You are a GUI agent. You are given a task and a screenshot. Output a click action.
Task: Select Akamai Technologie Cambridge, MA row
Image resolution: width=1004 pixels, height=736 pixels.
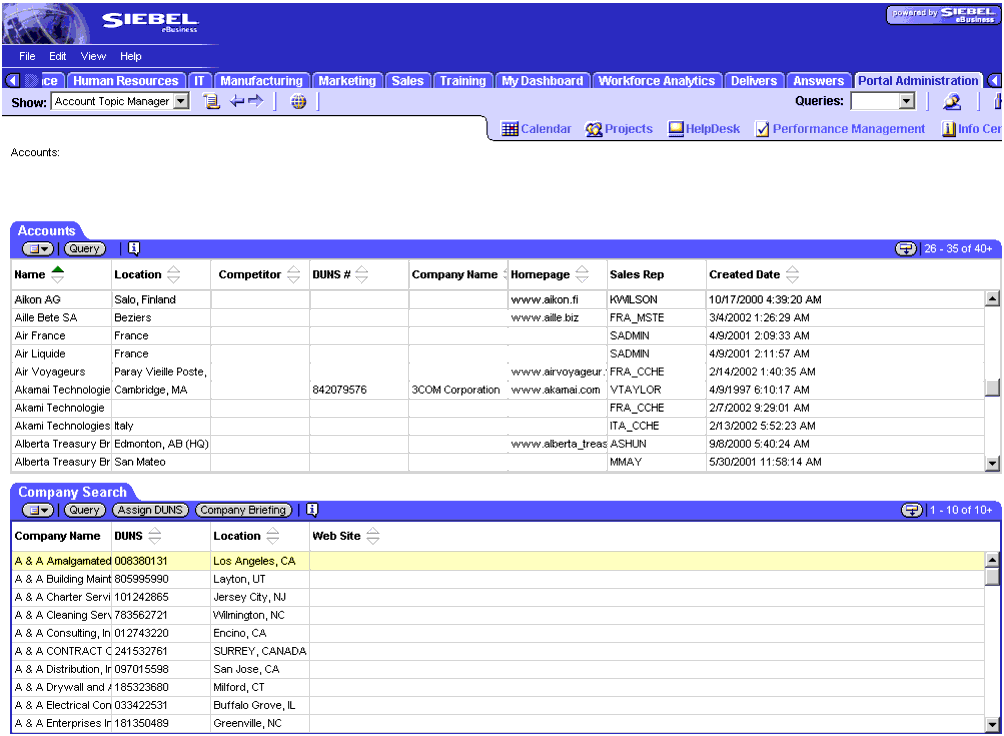[498, 389]
